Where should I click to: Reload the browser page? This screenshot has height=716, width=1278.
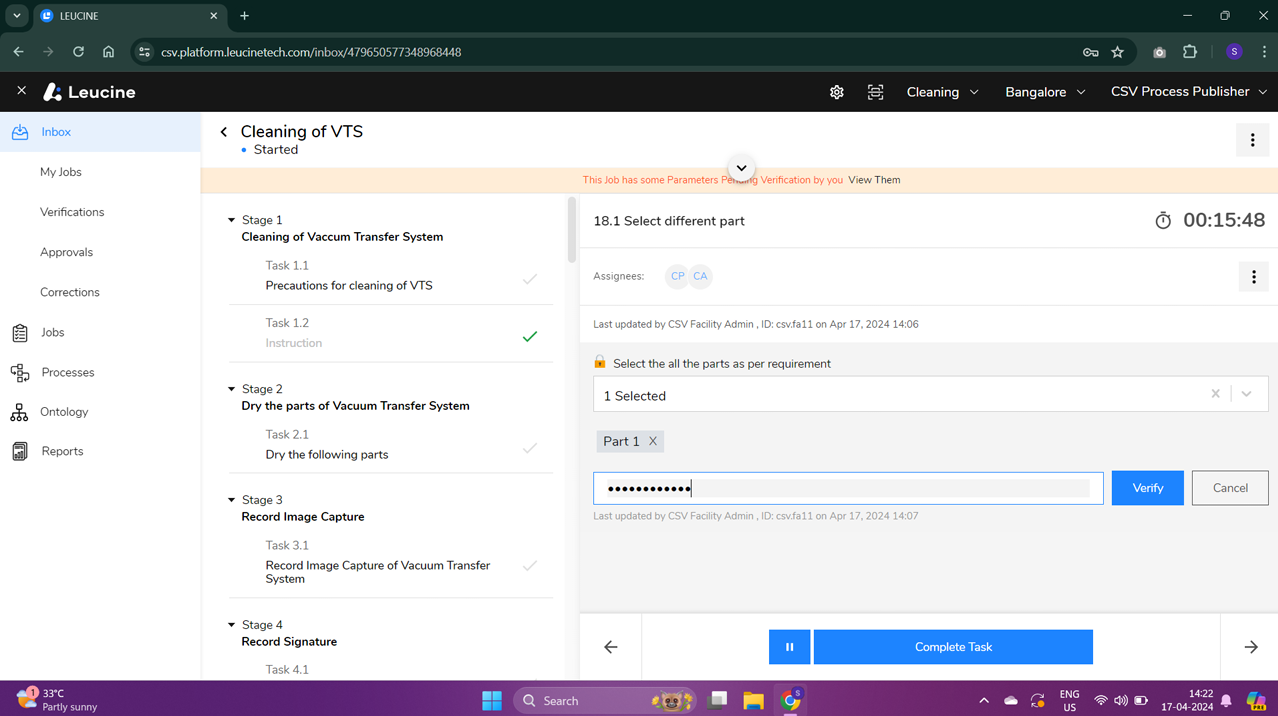pos(78,52)
